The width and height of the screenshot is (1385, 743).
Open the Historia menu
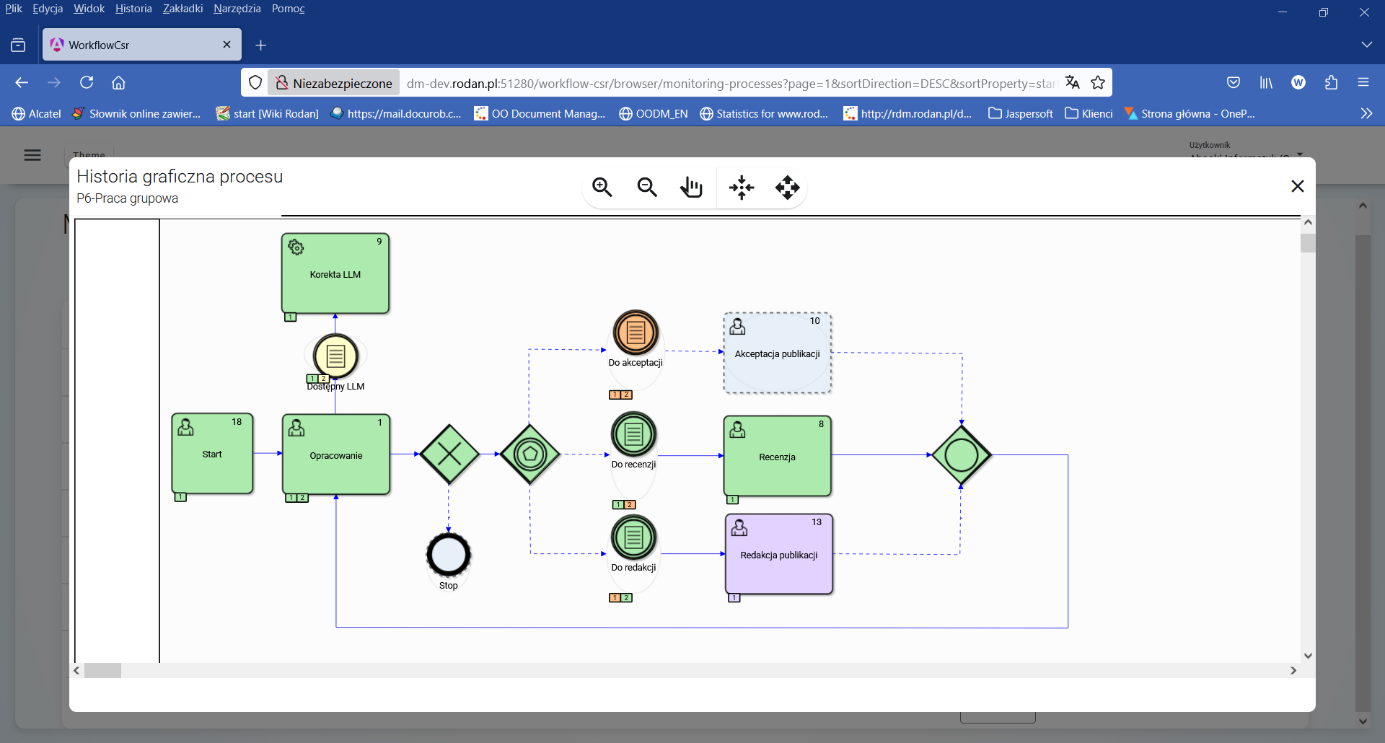click(133, 8)
